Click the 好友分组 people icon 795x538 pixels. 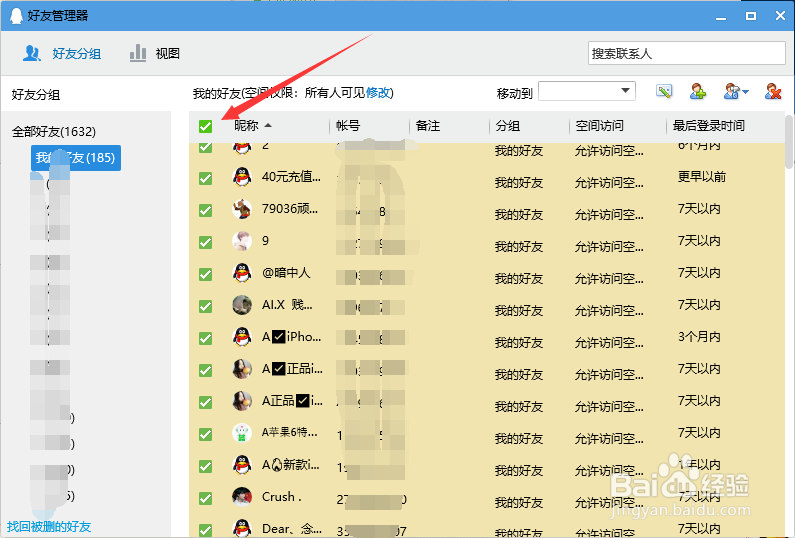31,53
